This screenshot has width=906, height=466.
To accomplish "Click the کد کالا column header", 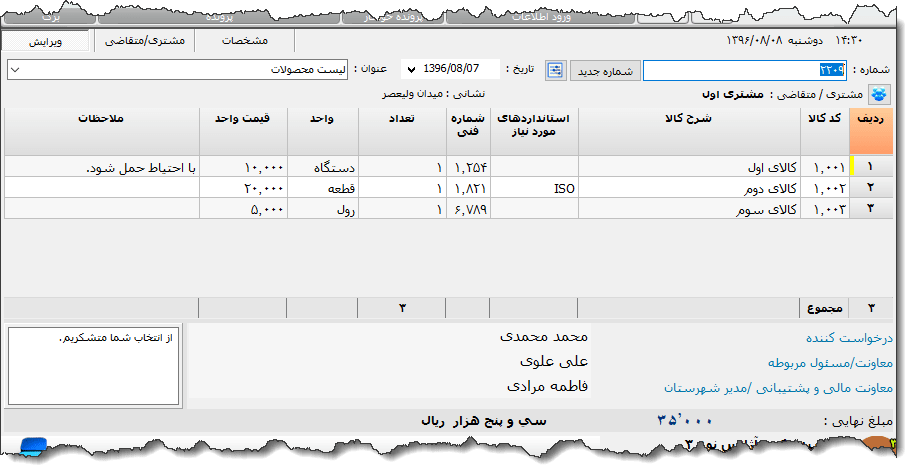I will pyautogui.click(x=825, y=131).
